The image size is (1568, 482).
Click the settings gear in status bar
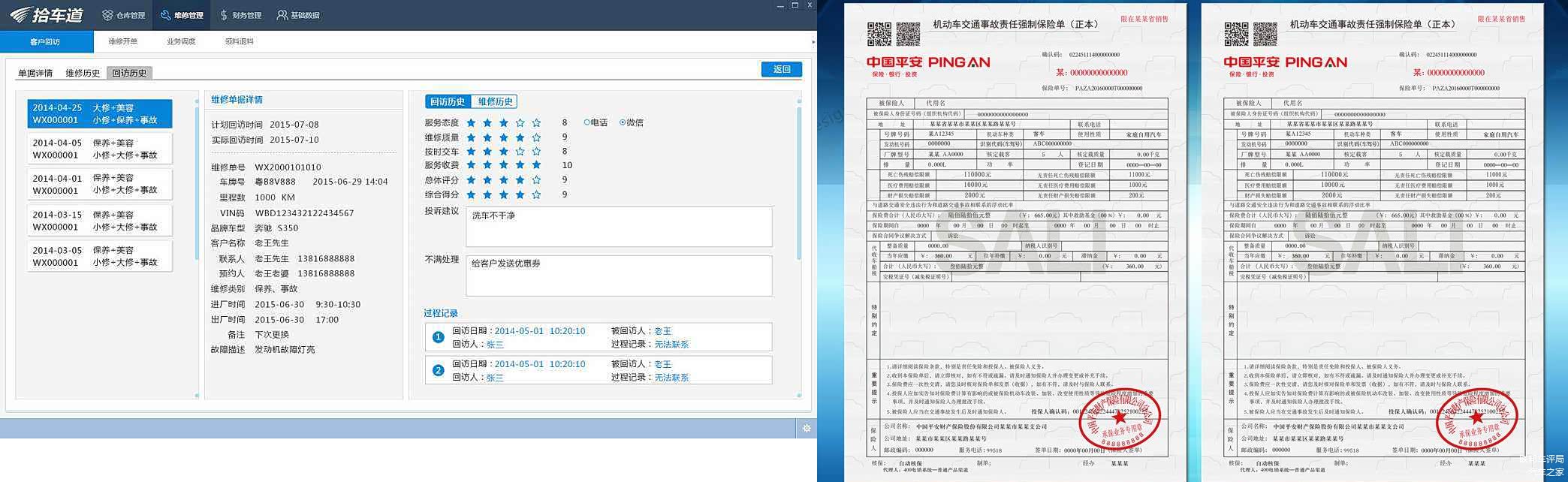[x=806, y=428]
